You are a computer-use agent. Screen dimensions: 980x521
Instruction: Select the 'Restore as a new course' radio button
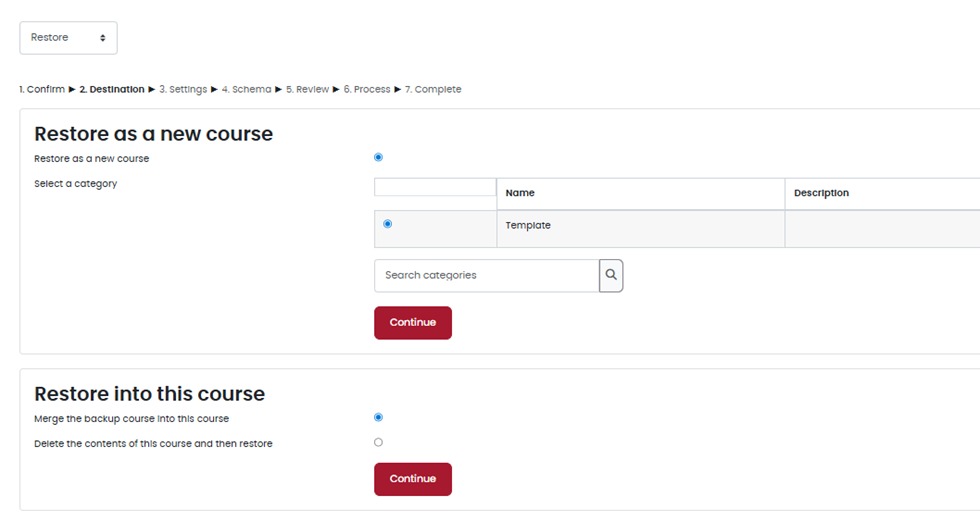pyautogui.click(x=378, y=157)
